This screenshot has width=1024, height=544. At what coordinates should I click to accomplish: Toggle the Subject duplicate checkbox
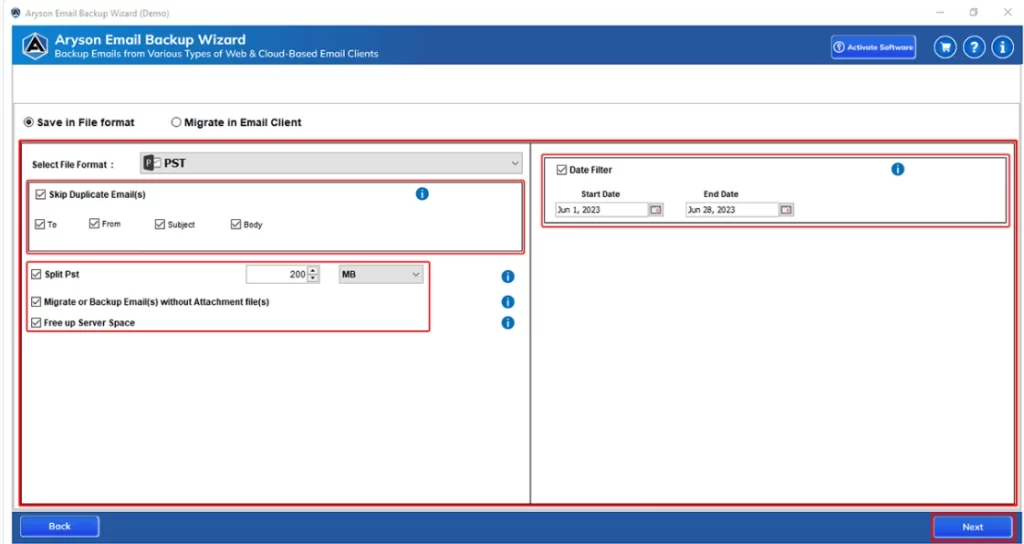click(x=160, y=225)
